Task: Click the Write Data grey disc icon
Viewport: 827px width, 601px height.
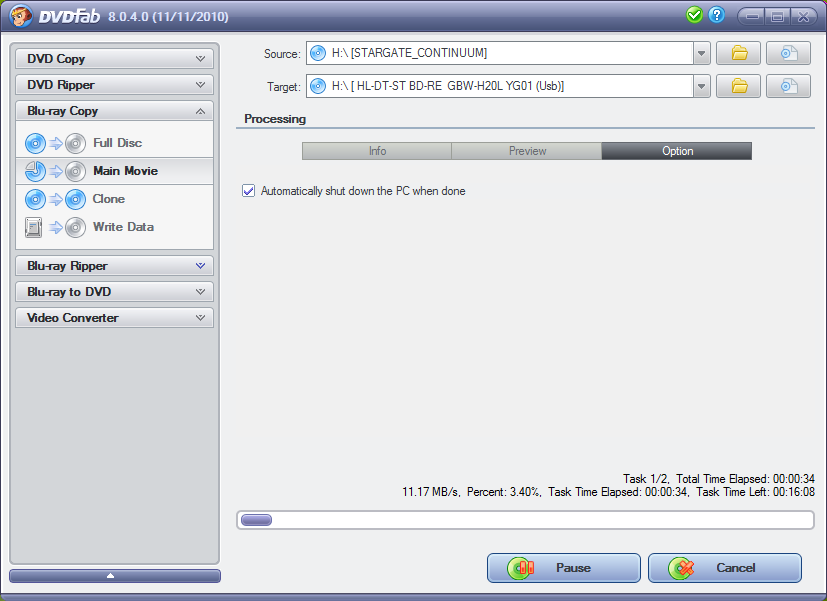Action: click(75, 227)
